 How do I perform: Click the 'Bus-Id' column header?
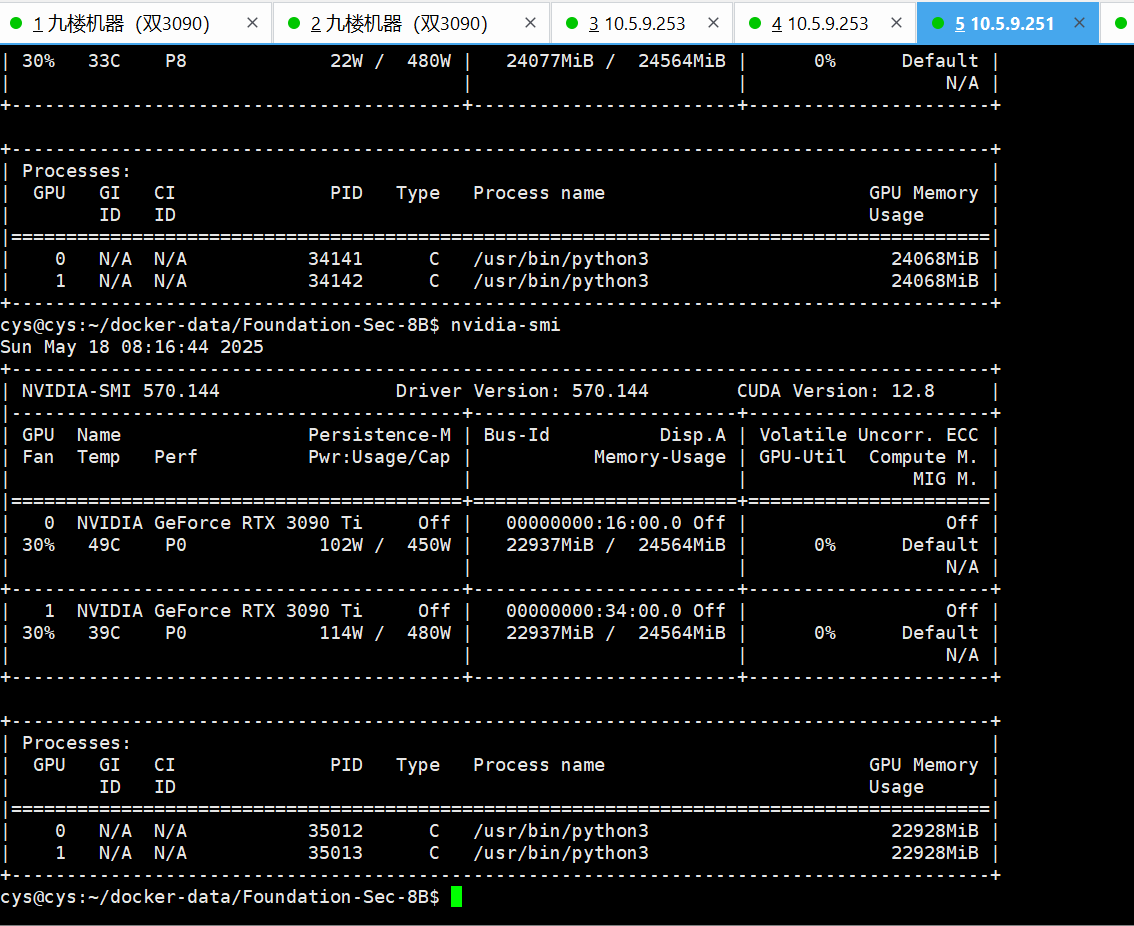click(516, 435)
